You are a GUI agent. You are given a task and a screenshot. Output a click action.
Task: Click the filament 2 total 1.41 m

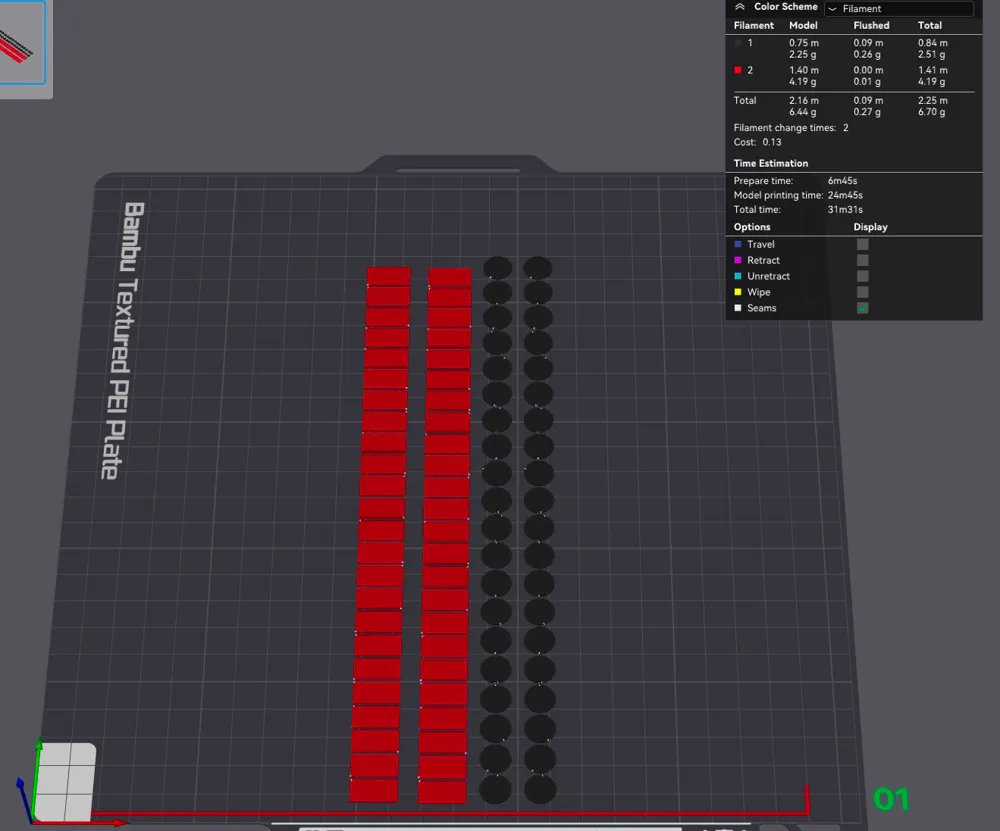(932, 70)
